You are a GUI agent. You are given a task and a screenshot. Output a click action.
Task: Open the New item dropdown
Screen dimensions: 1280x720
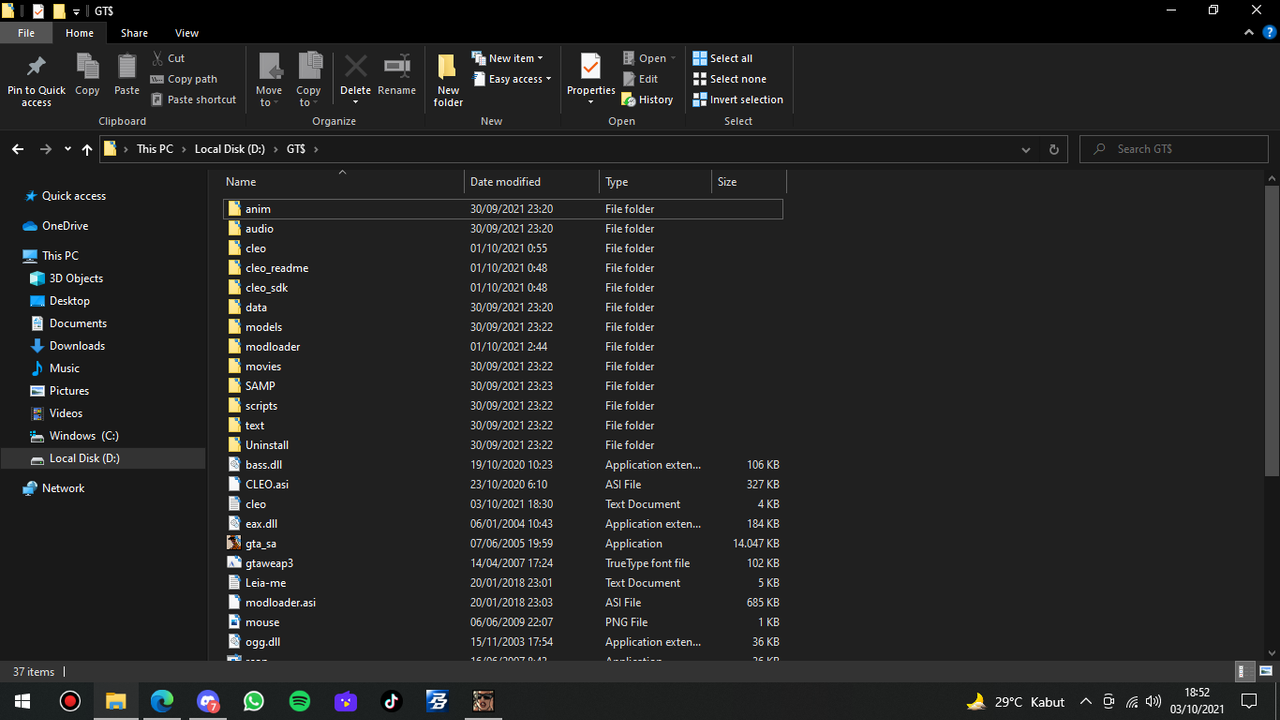point(507,58)
